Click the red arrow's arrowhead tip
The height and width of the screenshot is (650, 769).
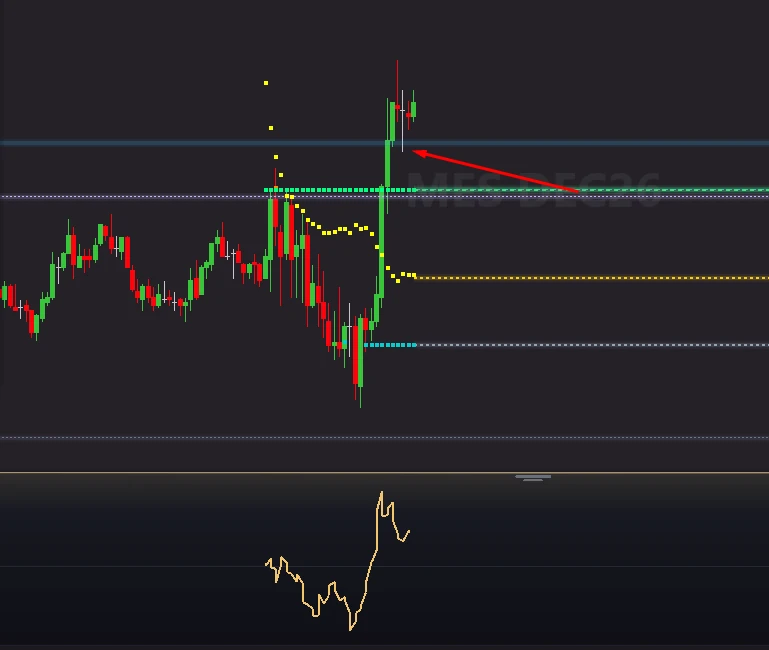pyautogui.click(x=413, y=152)
